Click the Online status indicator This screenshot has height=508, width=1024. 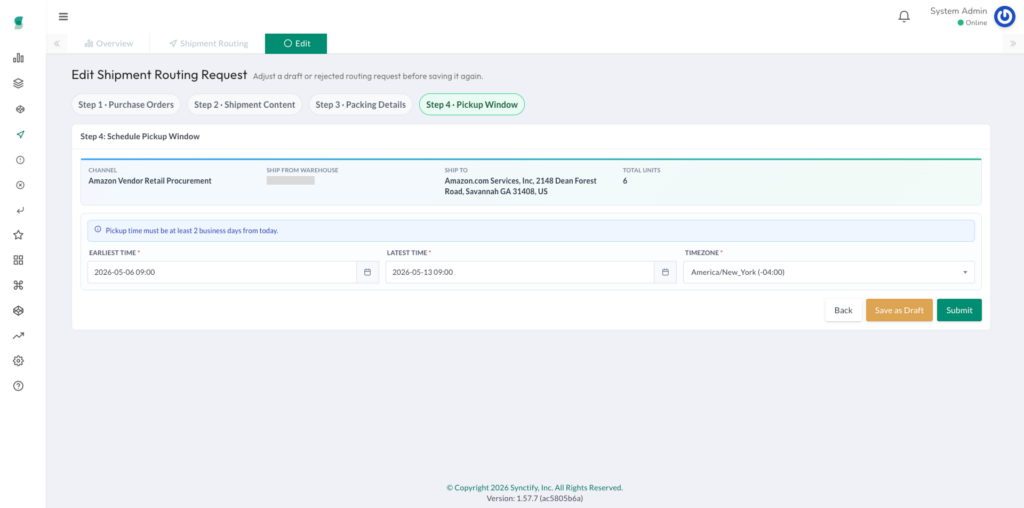(x=972, y=23)
